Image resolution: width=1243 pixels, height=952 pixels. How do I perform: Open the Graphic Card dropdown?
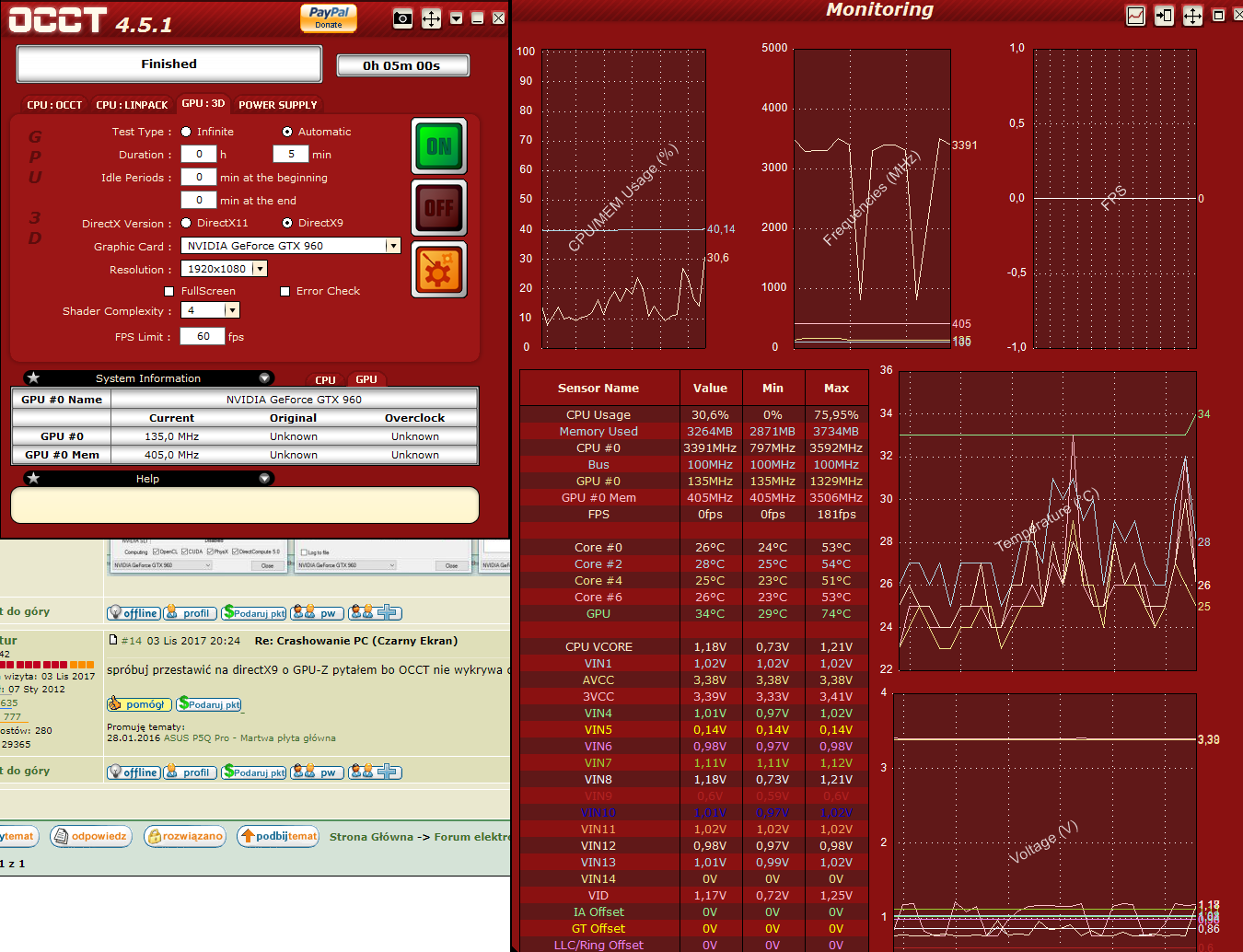(393, 246)
